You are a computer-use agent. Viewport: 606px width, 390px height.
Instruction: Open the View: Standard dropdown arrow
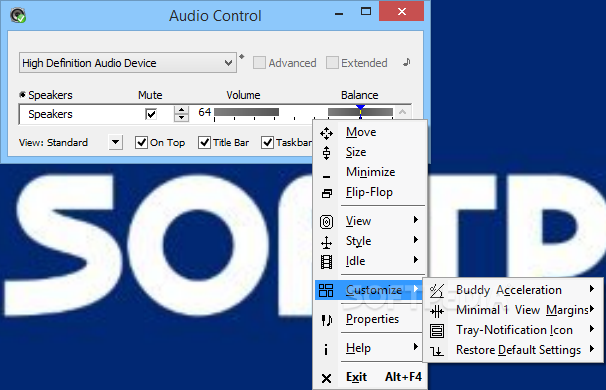115,142
